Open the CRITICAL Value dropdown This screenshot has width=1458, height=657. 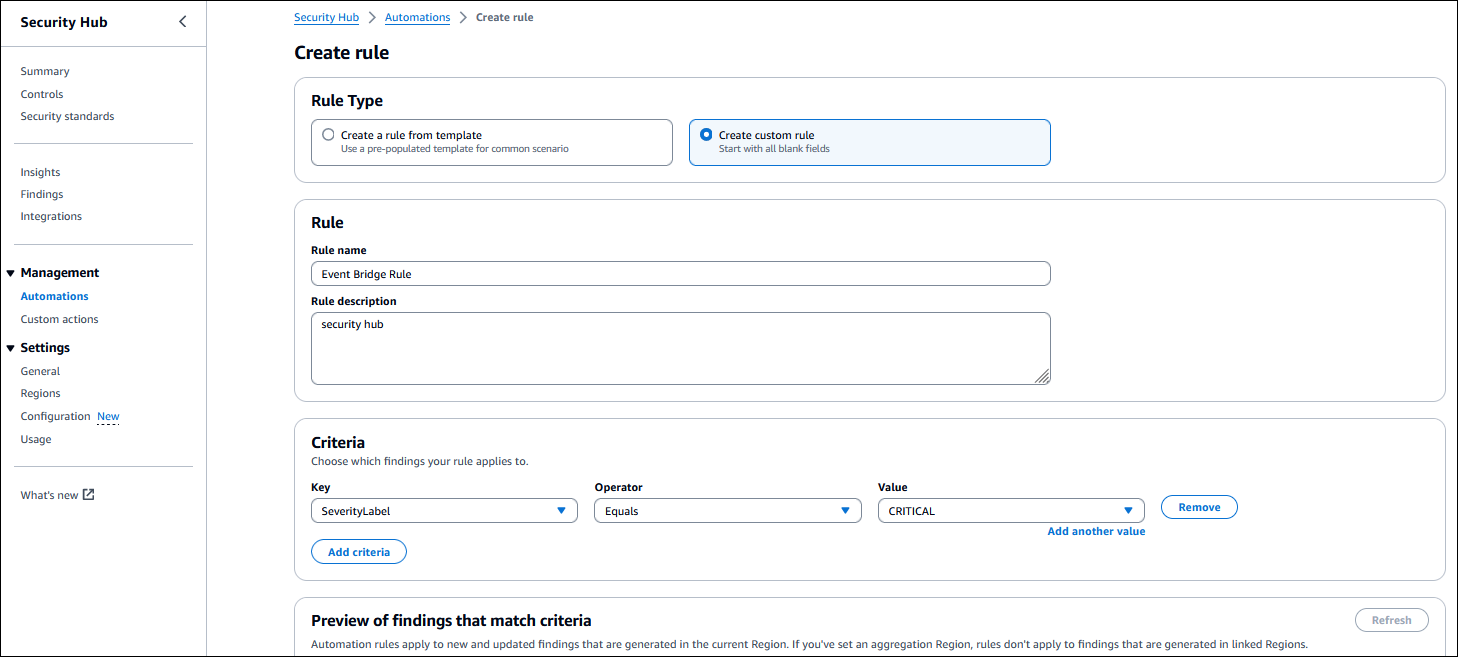(1010, 510)
